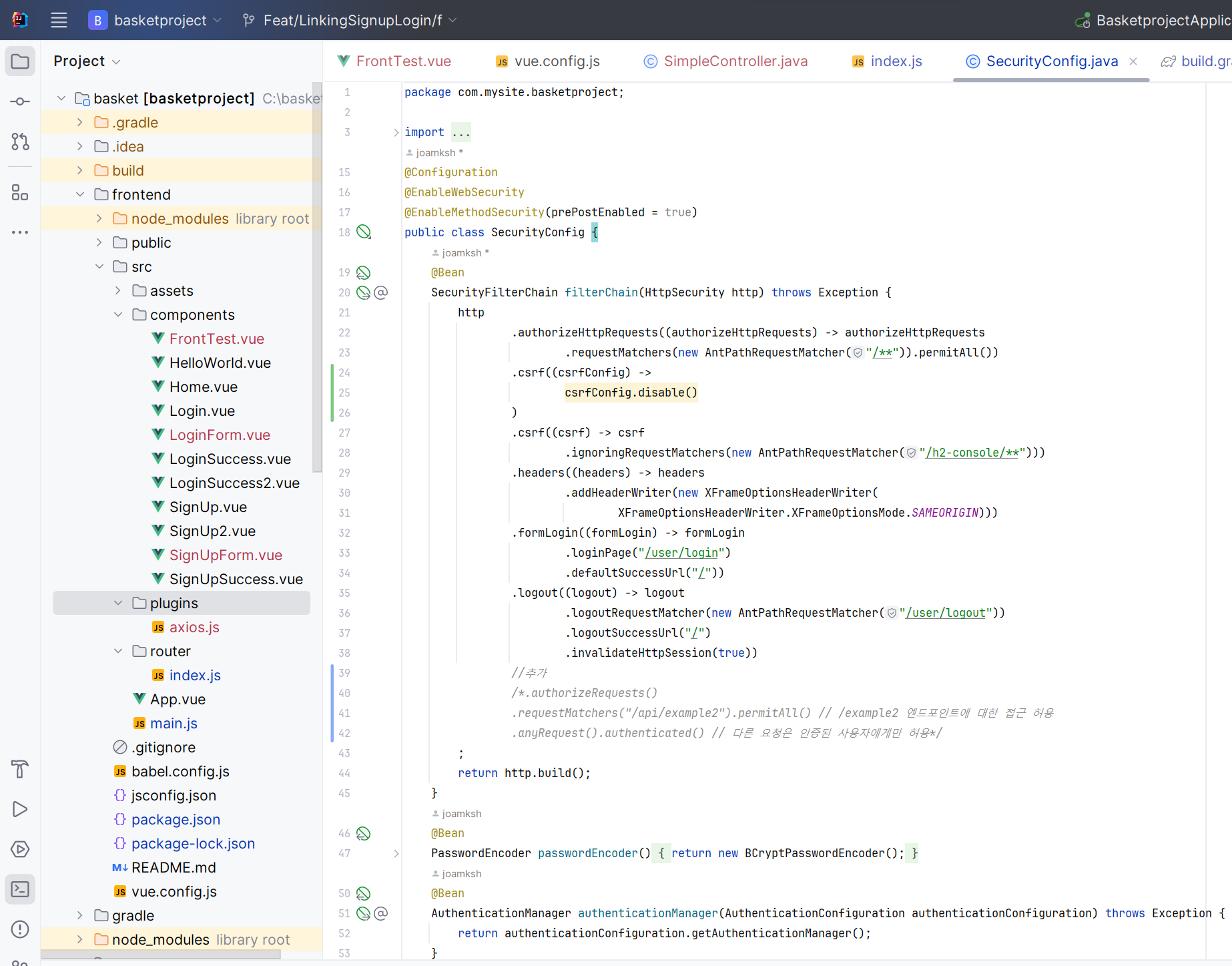Click the project tree horizontal scrollbar
The height and width of the screenshot is (966, 1232).
160,955
